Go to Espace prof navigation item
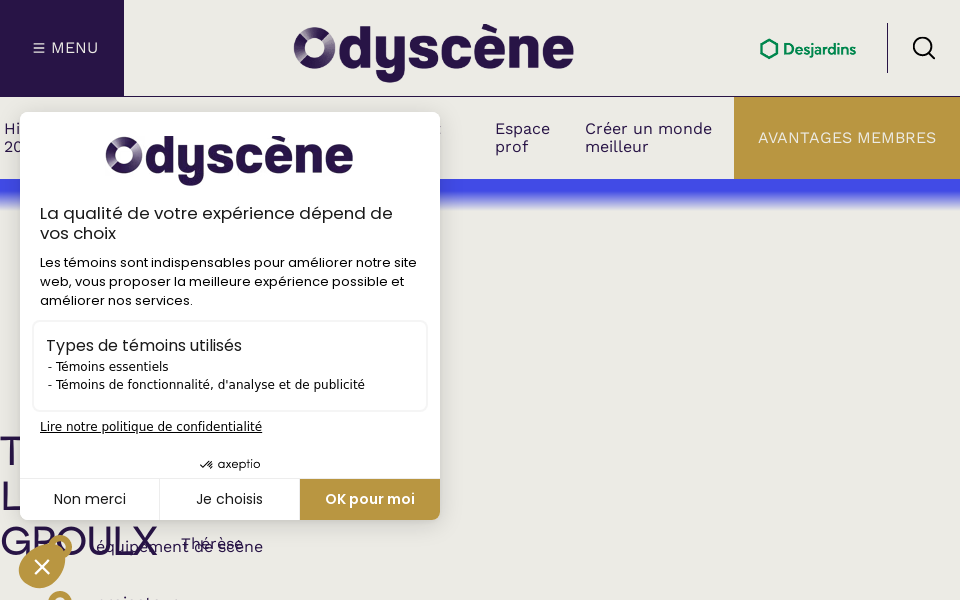Screen dimensions: 960x600 coord(522,138)
